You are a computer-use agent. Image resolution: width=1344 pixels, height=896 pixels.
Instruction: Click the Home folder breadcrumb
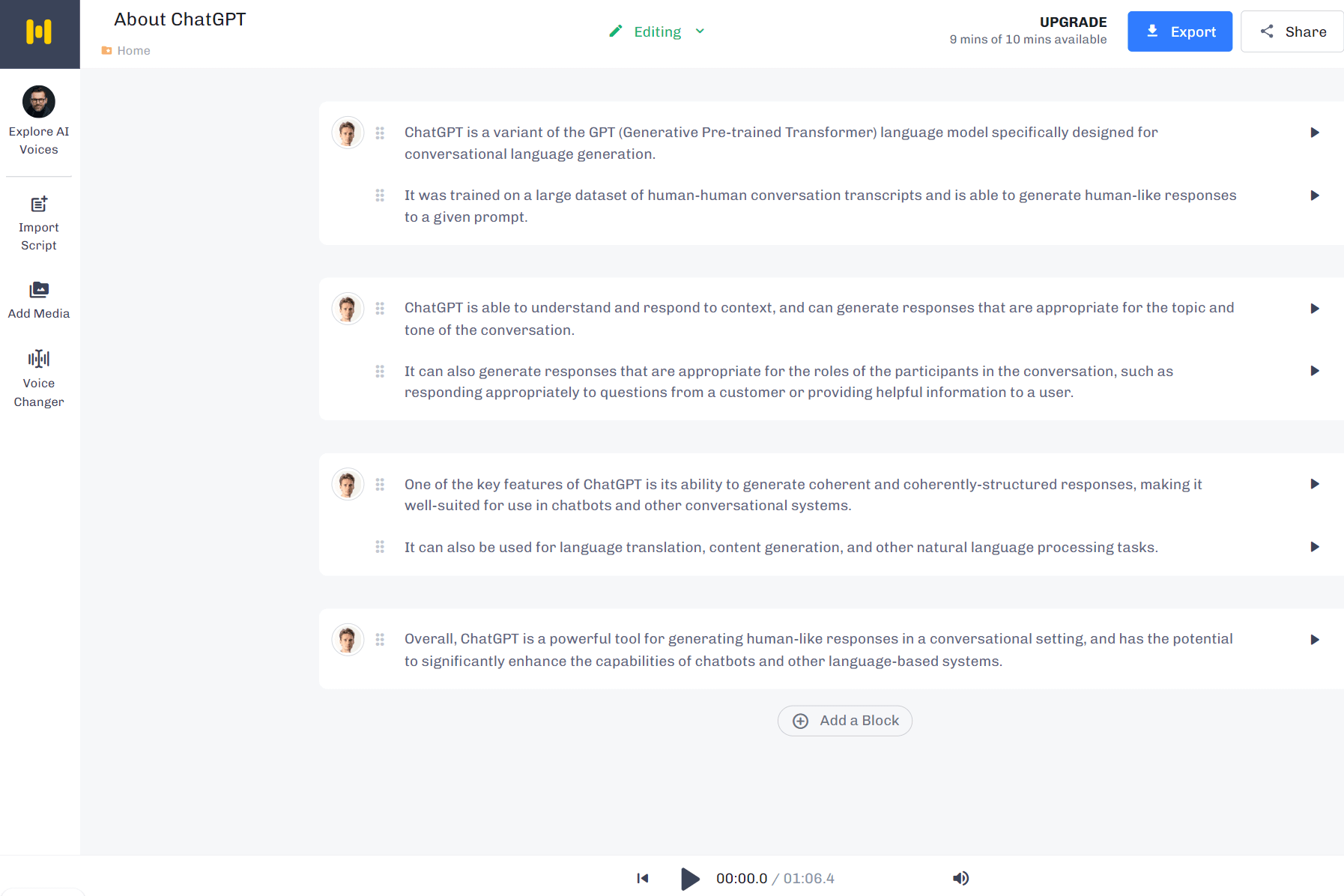point(126,50)
